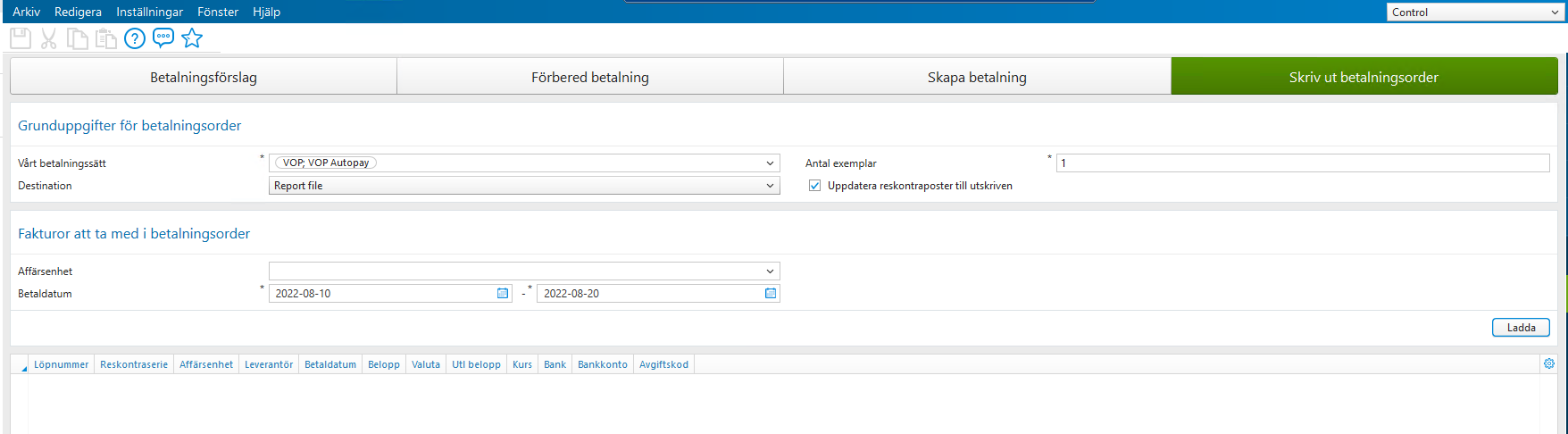The height and width of the screenshot is (434, 1568).
Task: Sort by the Avgiftskod column header
Action: pos(663,364)
